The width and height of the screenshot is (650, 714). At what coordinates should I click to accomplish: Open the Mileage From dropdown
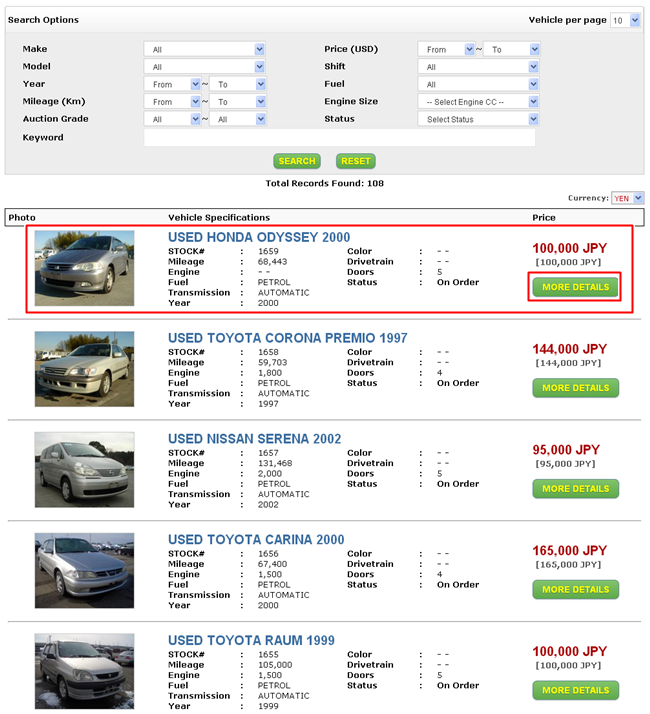[172, 102]
